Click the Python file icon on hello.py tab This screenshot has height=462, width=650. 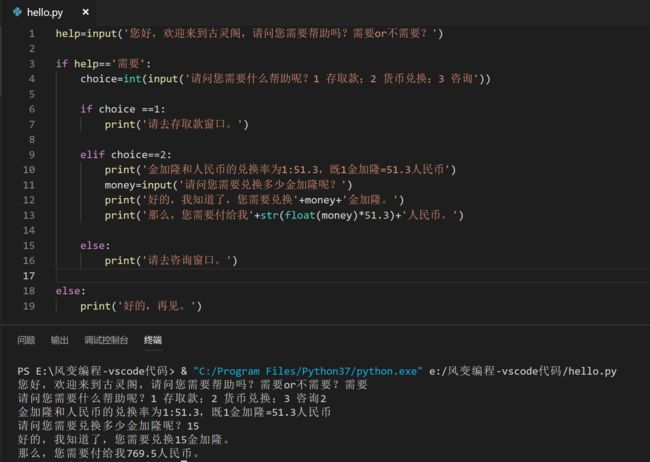click(17, 12)
